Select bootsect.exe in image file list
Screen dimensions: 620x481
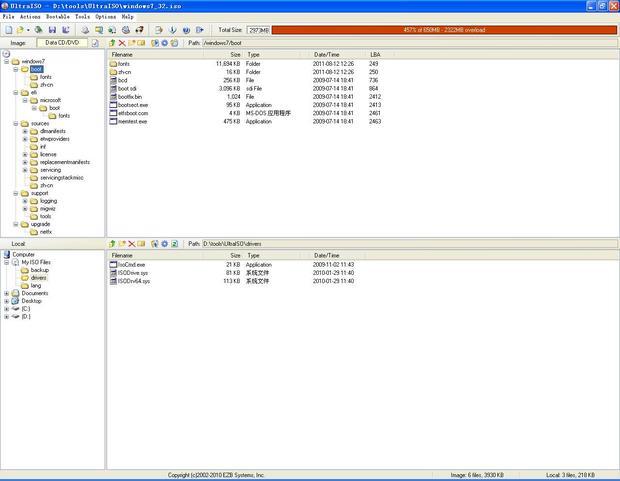[133, 105]
